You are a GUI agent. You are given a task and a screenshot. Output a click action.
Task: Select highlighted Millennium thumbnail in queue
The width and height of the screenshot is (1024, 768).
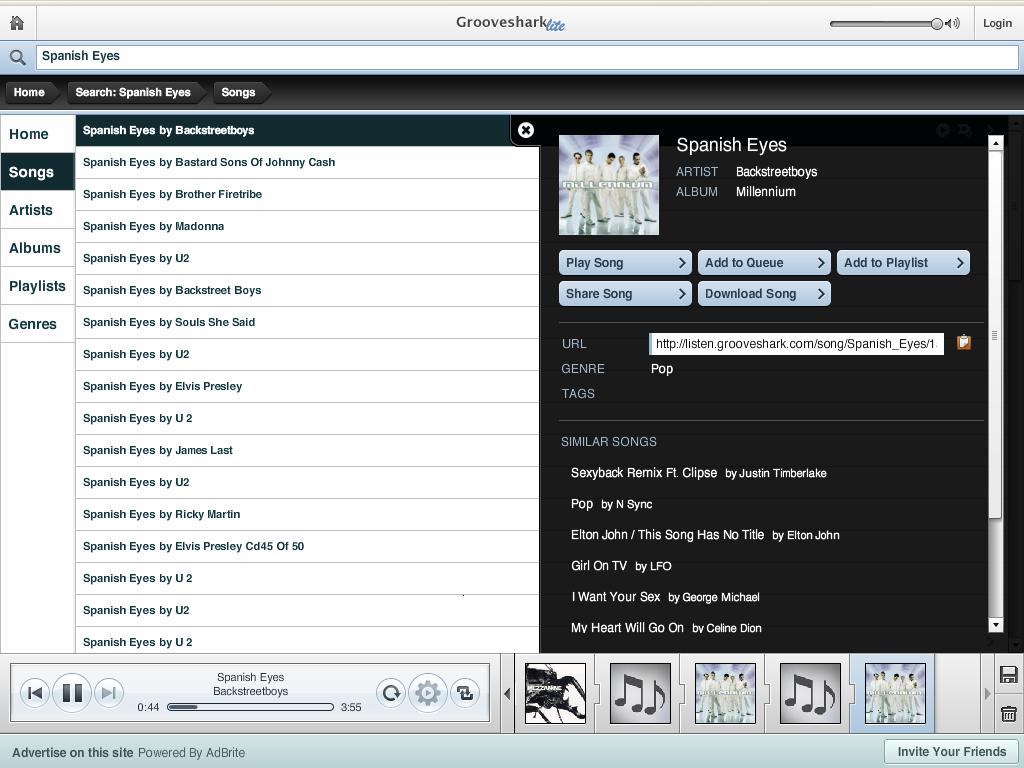click(895, 693)
